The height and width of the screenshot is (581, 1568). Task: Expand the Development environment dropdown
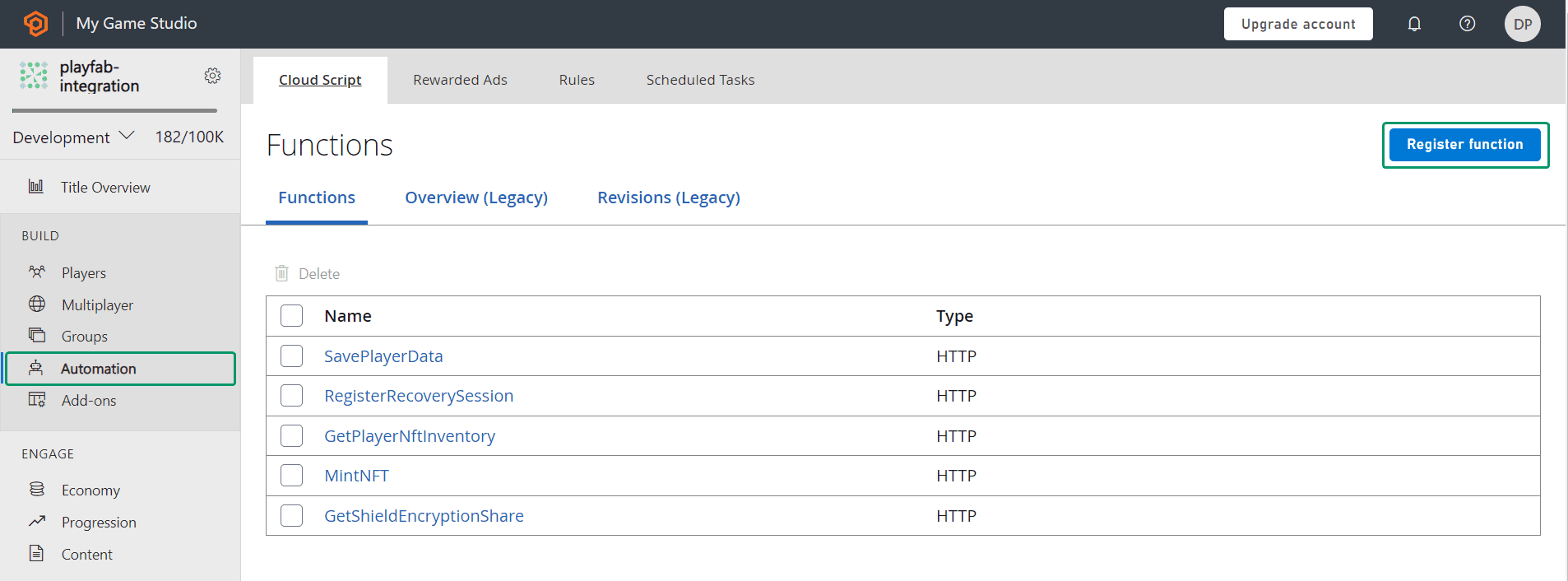click(73, 137)
